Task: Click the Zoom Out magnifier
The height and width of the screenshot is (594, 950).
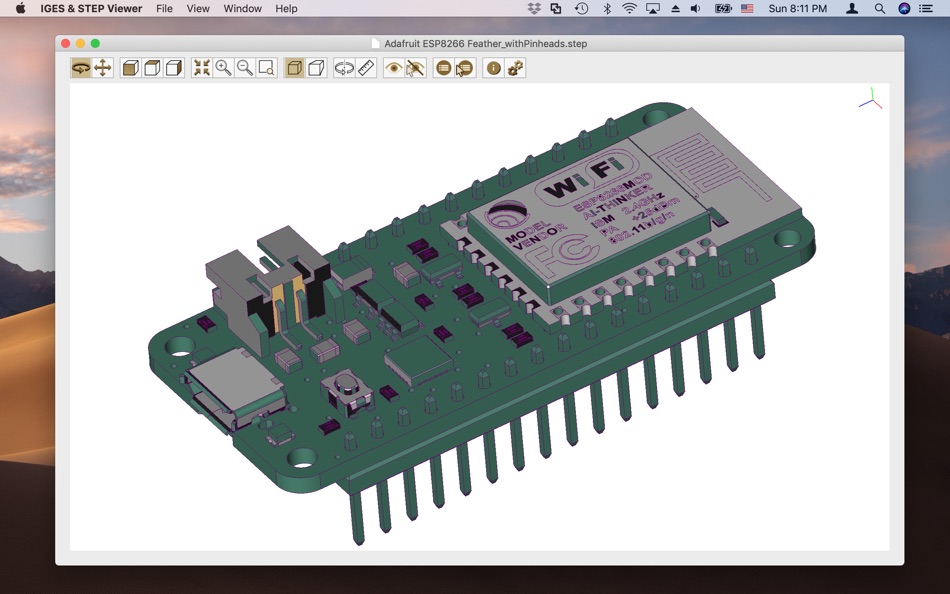Action: pos(245,68)
